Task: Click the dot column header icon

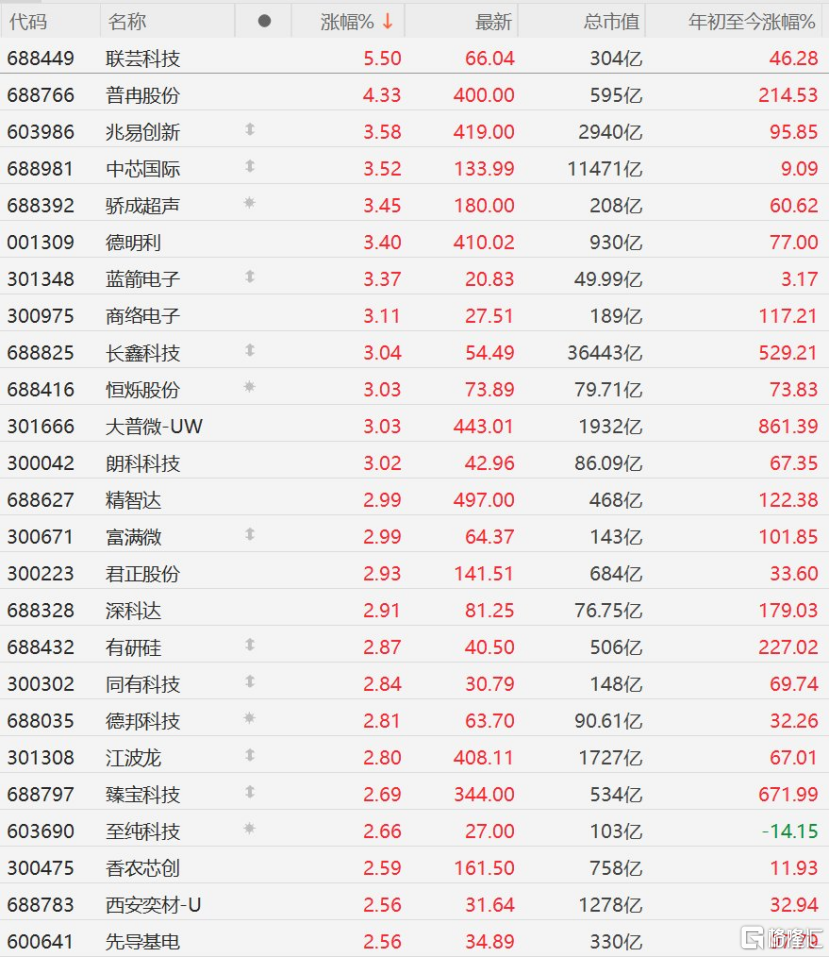Action: pos(264,21)
